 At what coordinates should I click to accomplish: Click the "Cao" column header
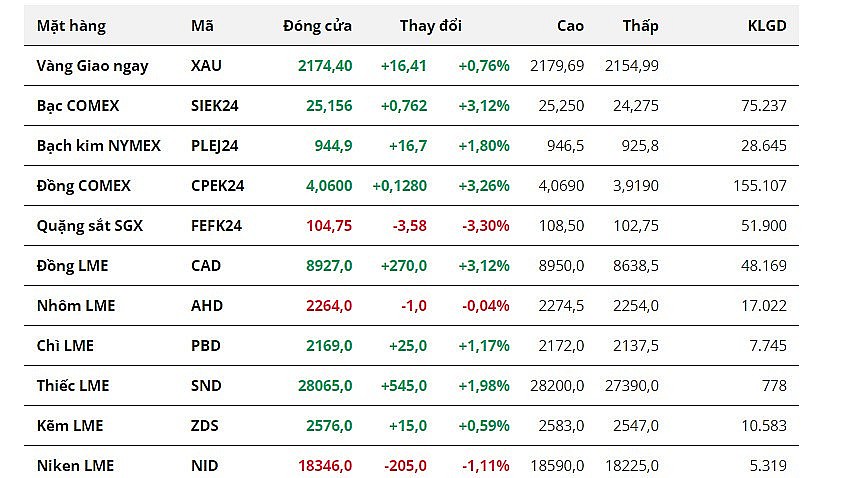pos(570,26)
